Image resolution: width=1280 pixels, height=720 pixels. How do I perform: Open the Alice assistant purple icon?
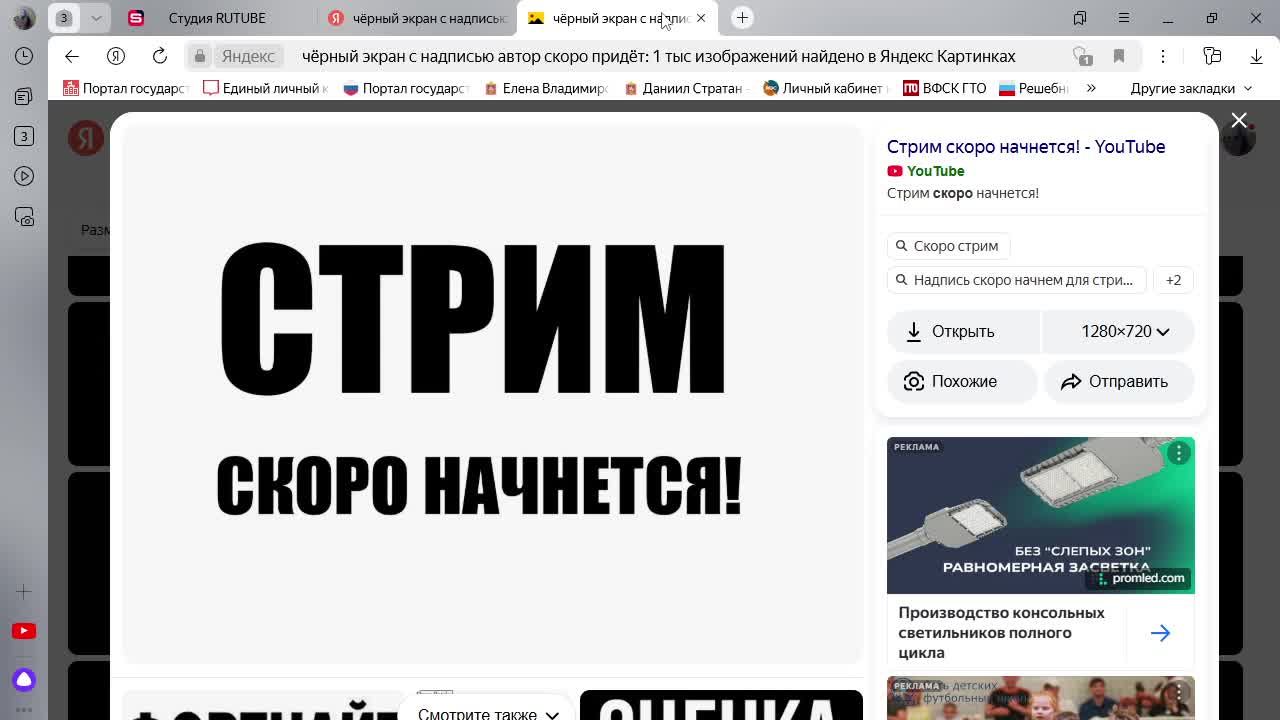pyautogui.click(x=24, y=680)
